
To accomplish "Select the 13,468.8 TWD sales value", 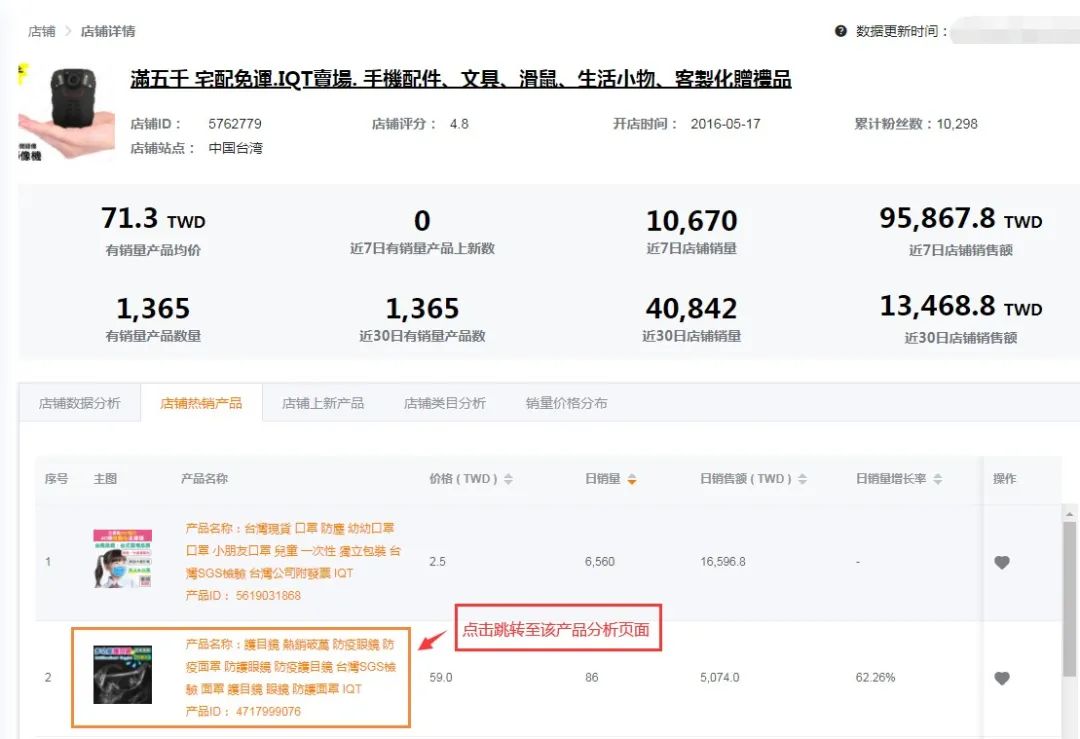I will [961, 306].
